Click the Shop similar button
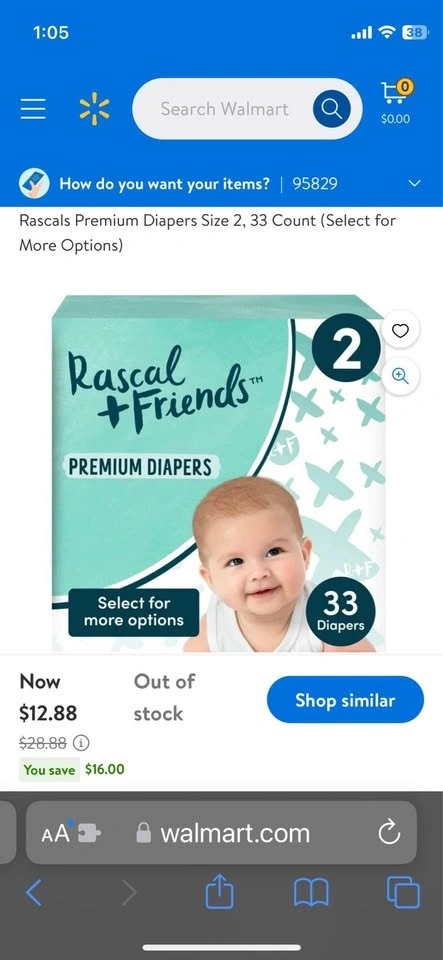Viewport: 443px width, 960px height. (345, 700)
